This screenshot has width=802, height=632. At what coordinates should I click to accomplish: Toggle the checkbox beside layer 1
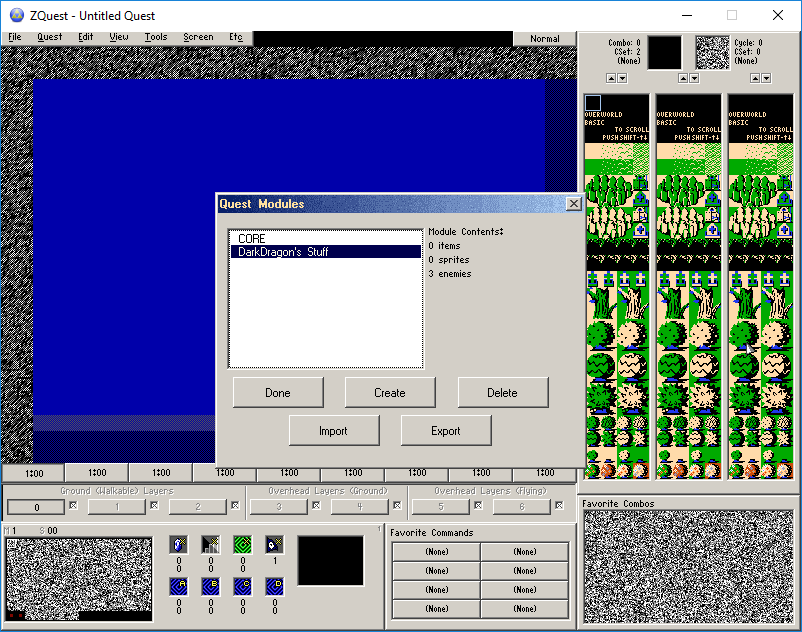pyautogui.click(x=154, y=505)
